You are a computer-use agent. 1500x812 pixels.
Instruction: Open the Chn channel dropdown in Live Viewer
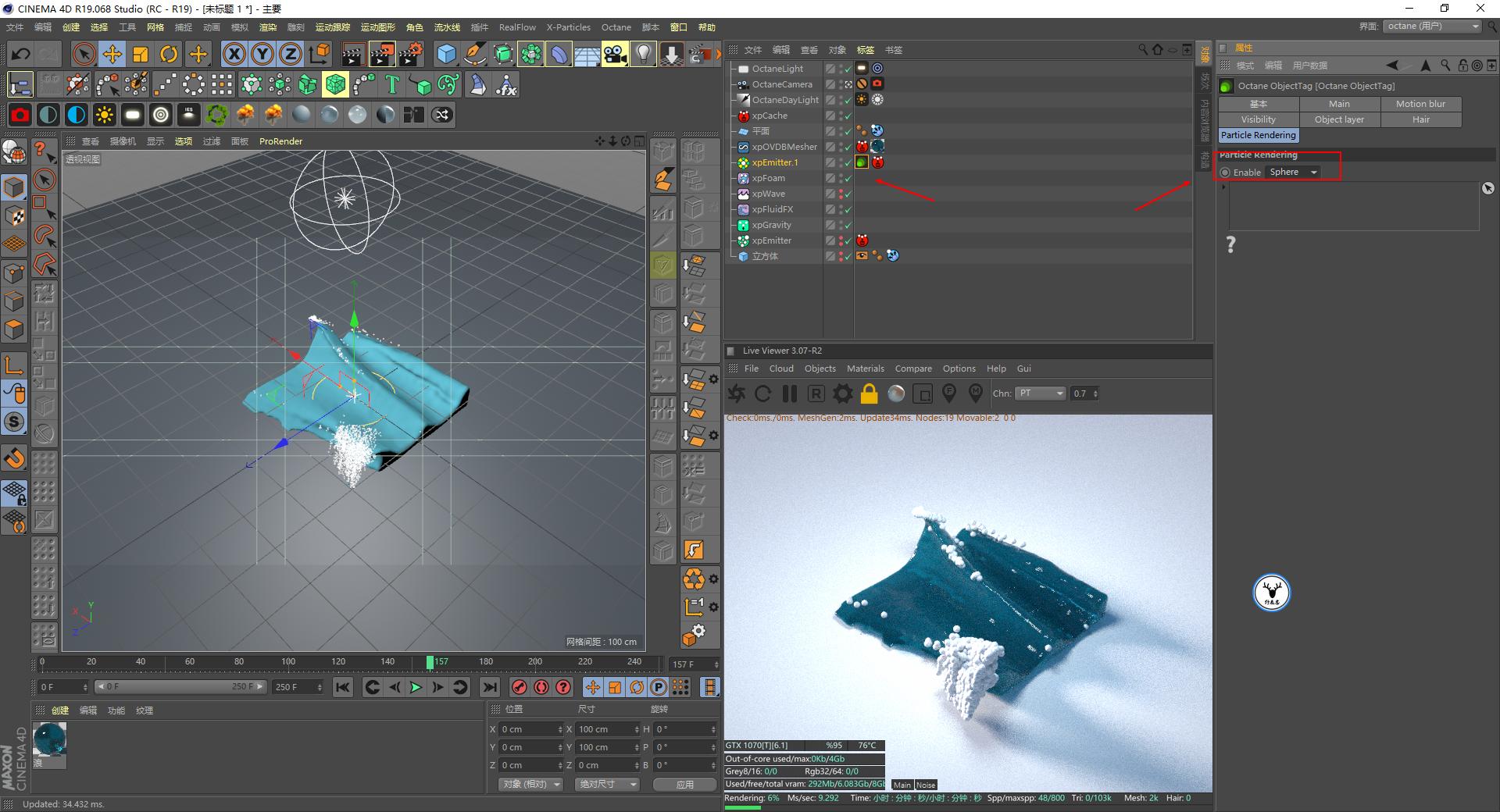1041,394
